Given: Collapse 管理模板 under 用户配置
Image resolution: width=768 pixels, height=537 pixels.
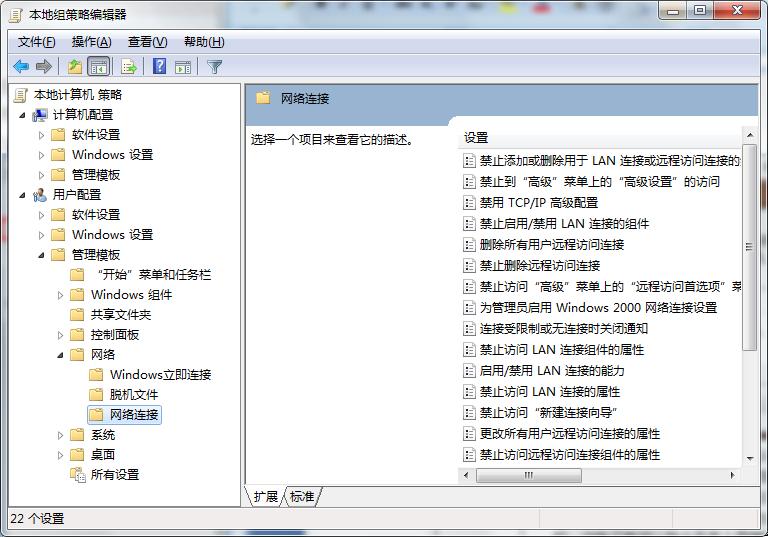Looking at the screenshot, I should 42,255.
